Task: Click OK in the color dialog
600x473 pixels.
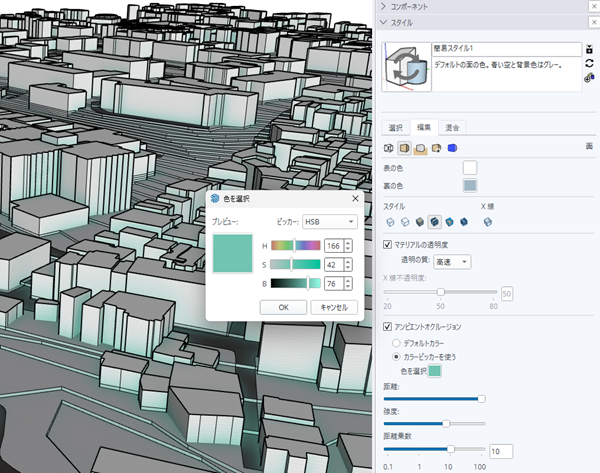Action: coord(282,308)
